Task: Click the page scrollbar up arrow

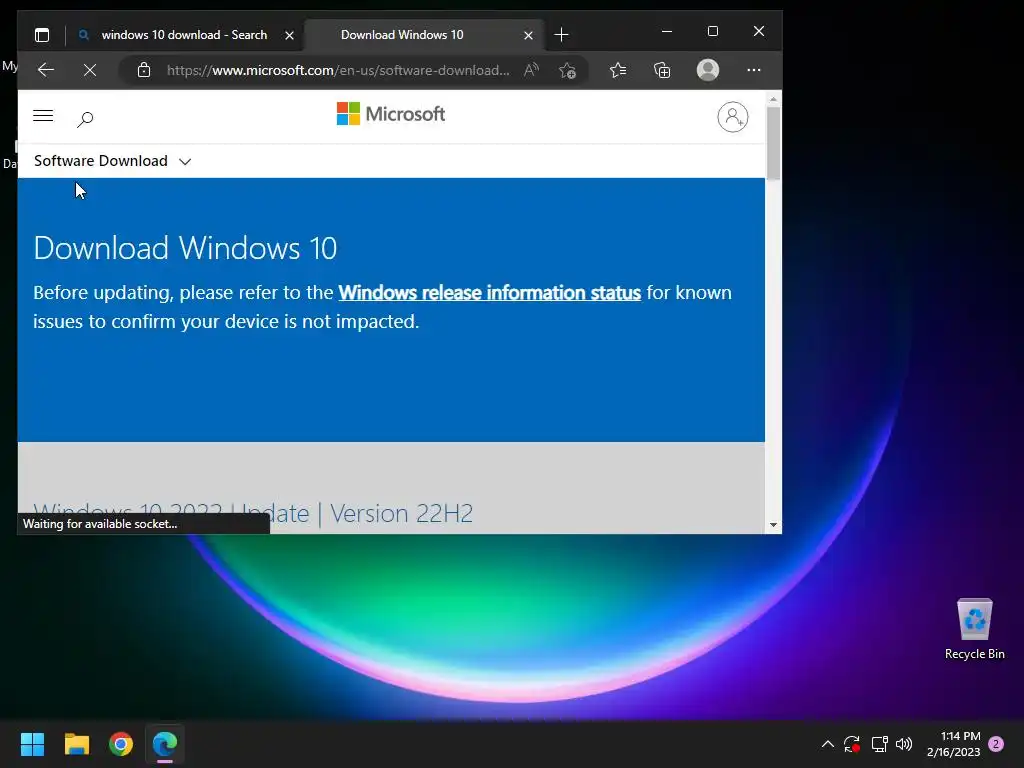Action: coord(773,99)
